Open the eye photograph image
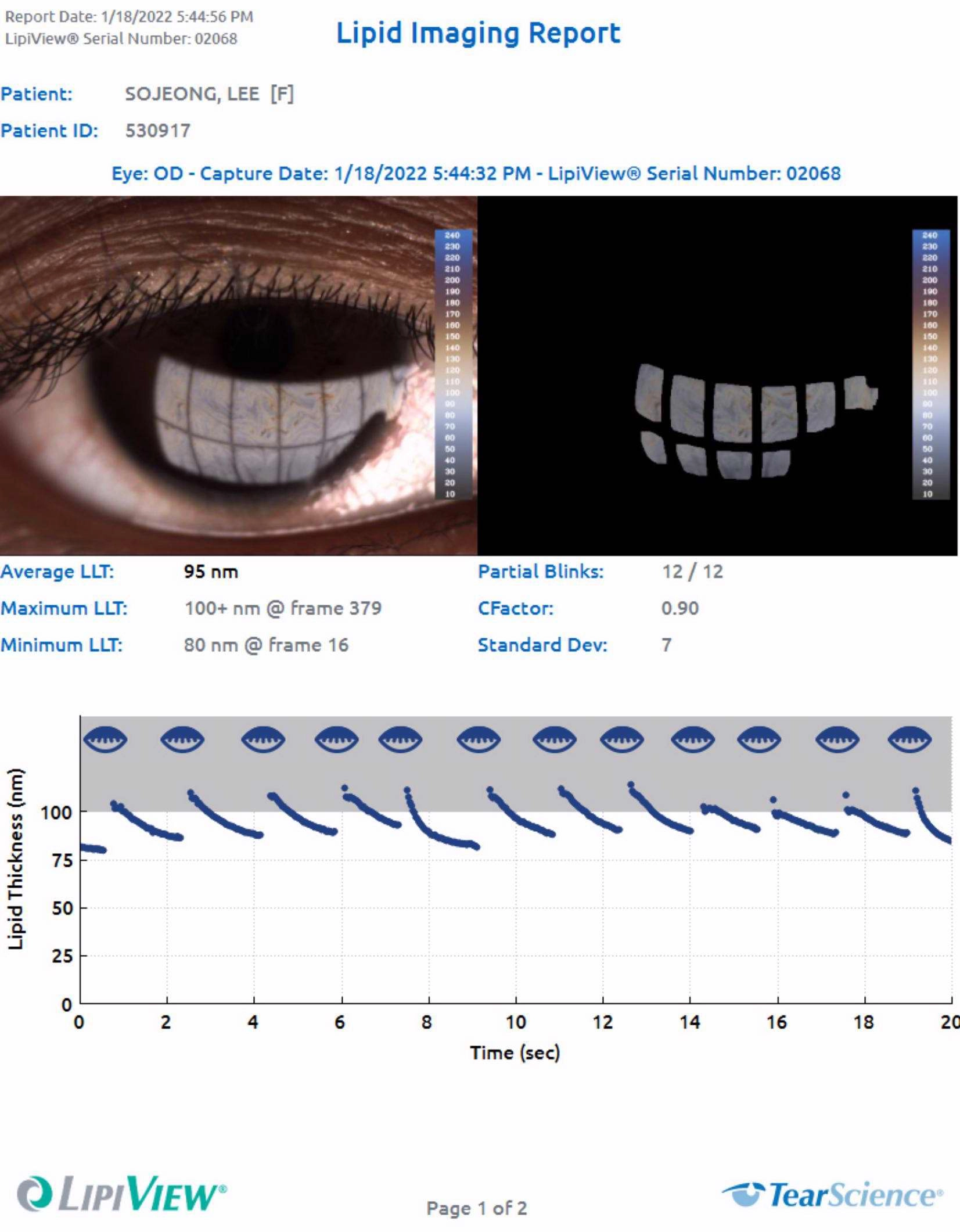Screen dimensions: 960x1232 239,376
